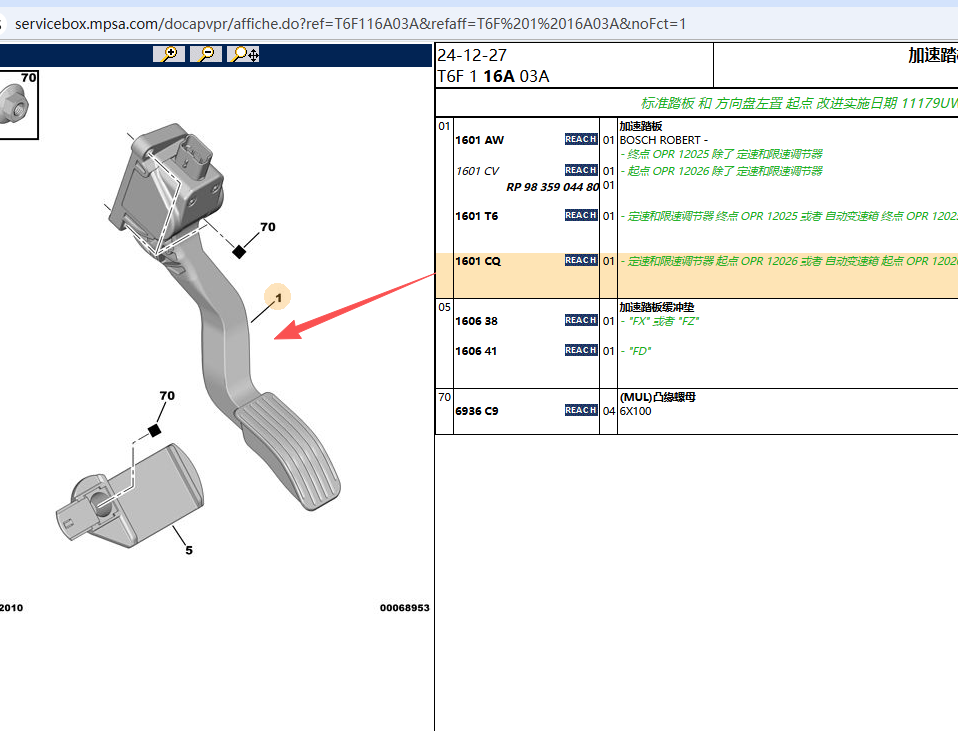Click the zoom in magnifier icon
The width and height of the screenshot is (958, 735).
click(x=169, y=54)
